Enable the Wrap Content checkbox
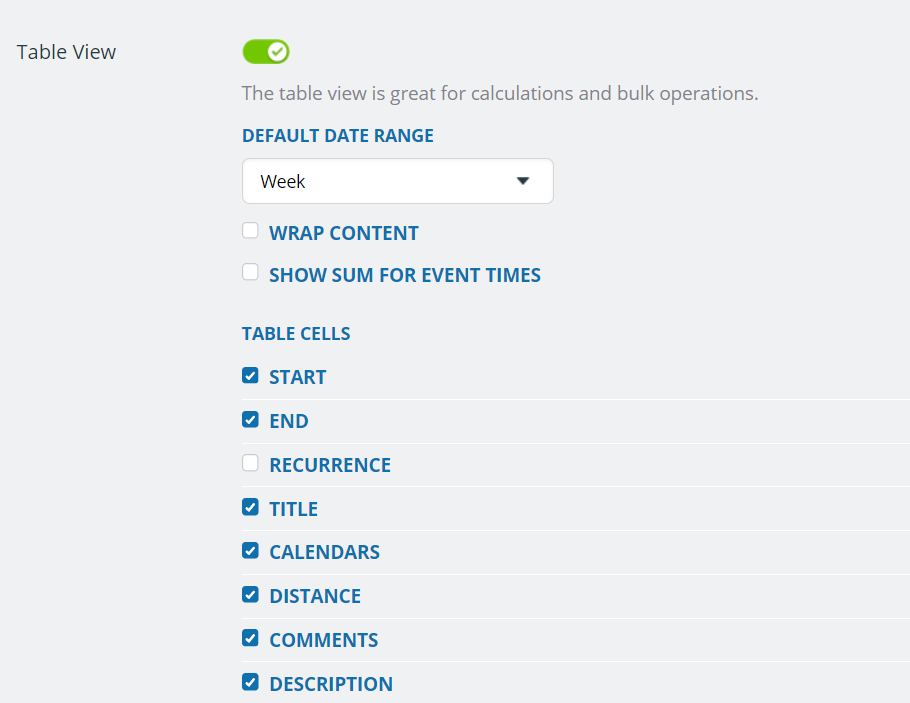 [x=250, y=230]
